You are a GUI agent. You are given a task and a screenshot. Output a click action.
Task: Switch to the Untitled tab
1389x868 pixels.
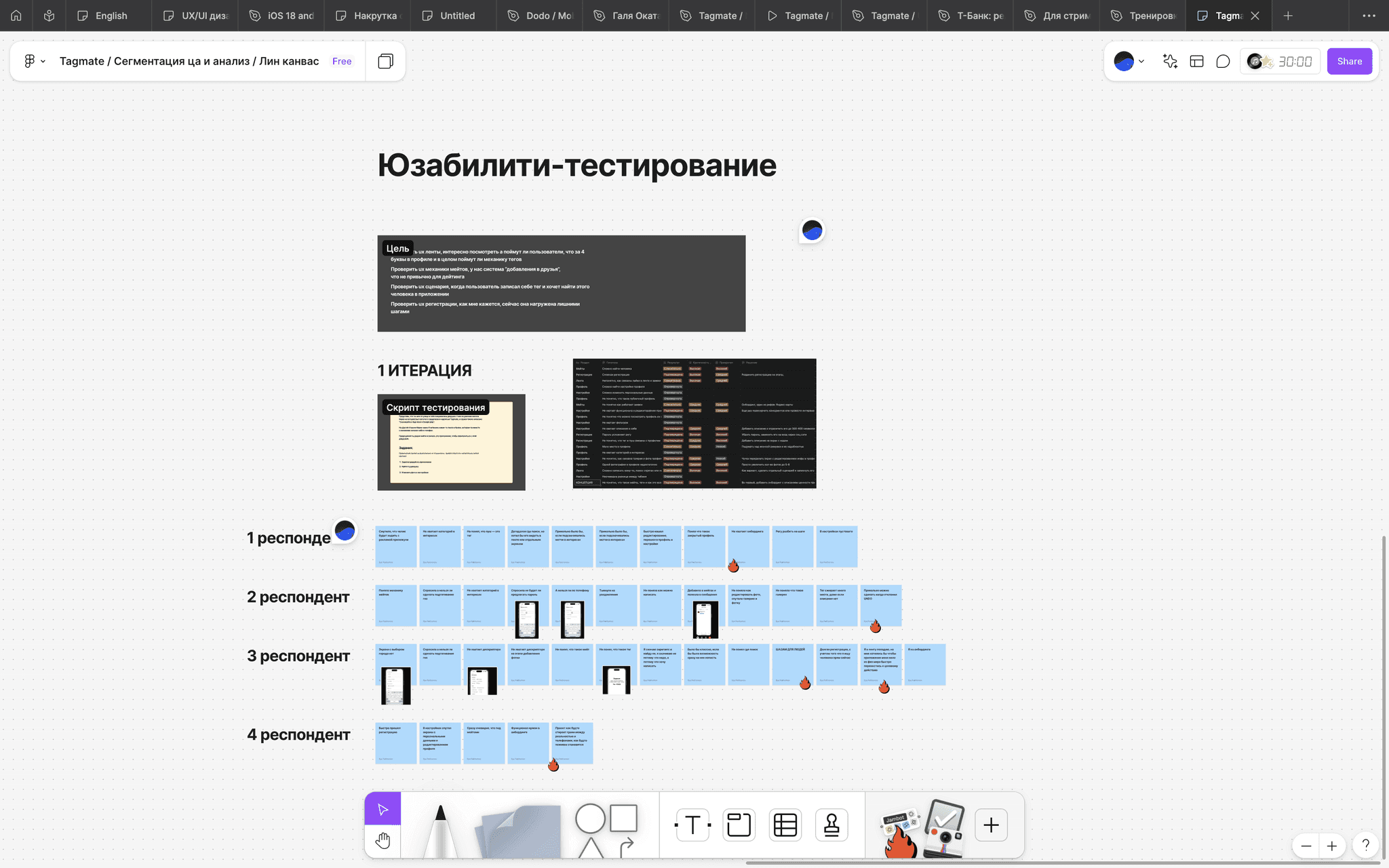click(x=456, y=16)
